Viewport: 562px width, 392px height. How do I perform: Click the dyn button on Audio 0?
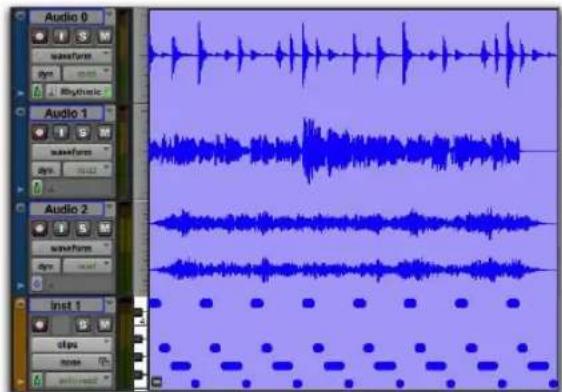[x=46, y=74]
